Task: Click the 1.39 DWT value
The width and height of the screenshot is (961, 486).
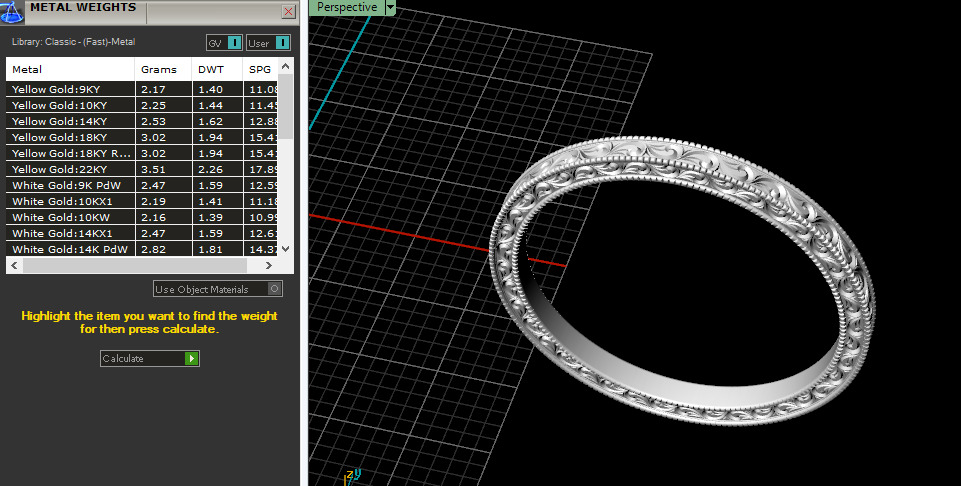Action: tap(210, 218)
